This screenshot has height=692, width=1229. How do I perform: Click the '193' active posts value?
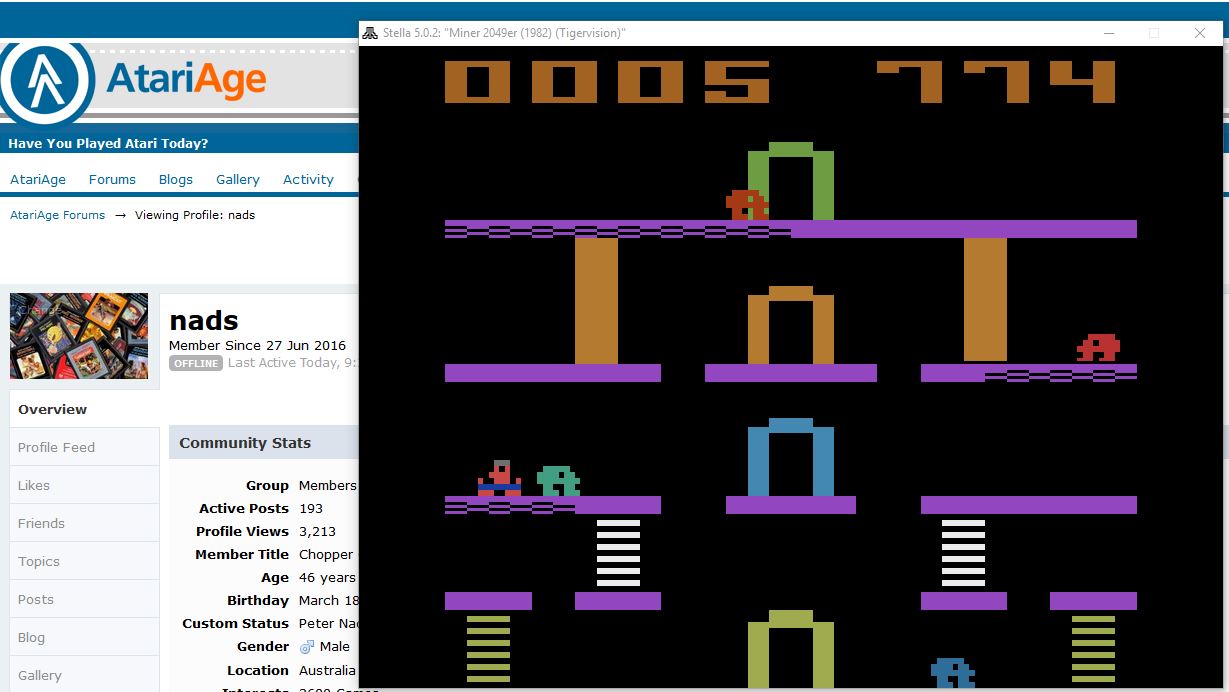(311, 508)
